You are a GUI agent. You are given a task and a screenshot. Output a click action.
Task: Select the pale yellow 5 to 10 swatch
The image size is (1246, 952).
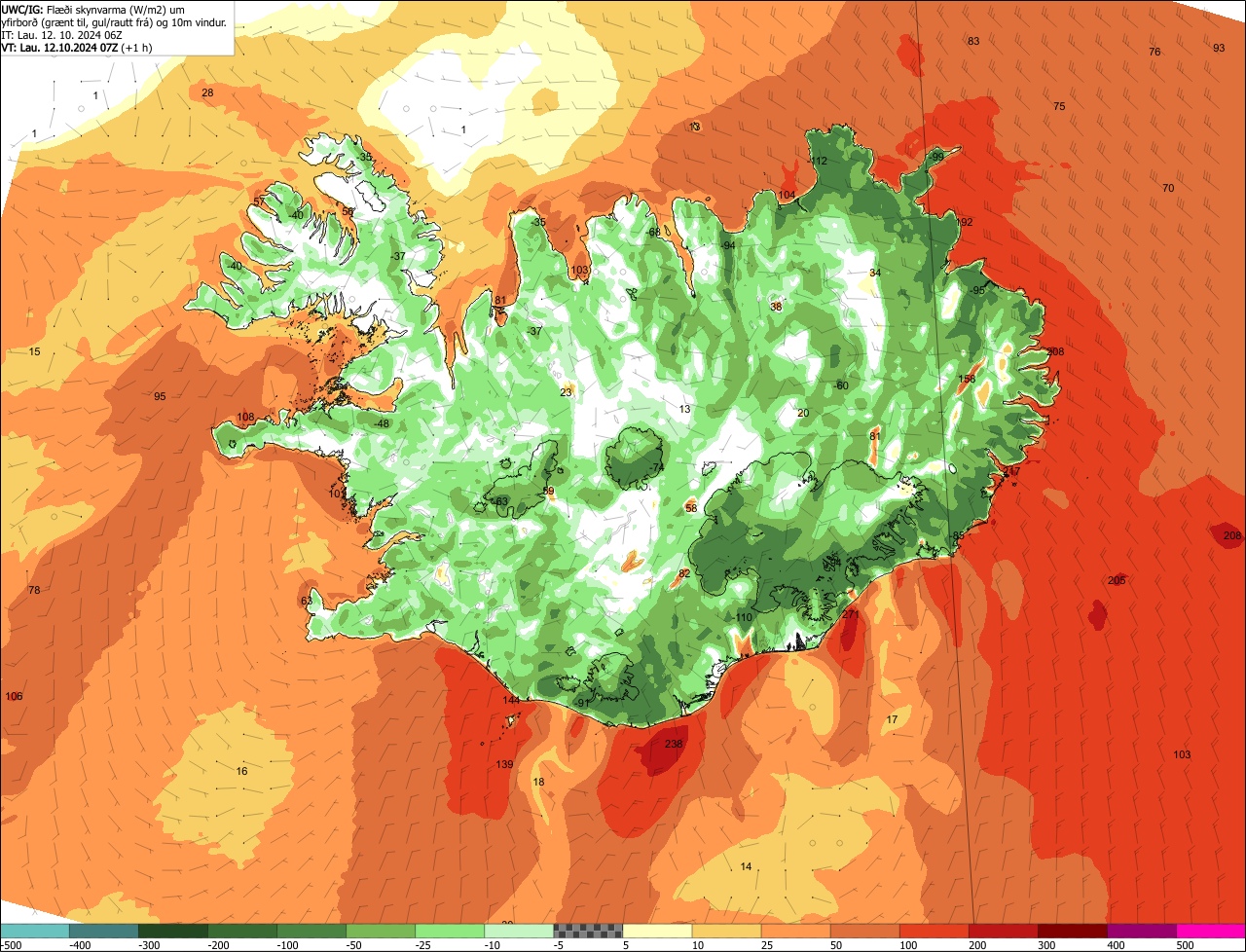[656, 931]
